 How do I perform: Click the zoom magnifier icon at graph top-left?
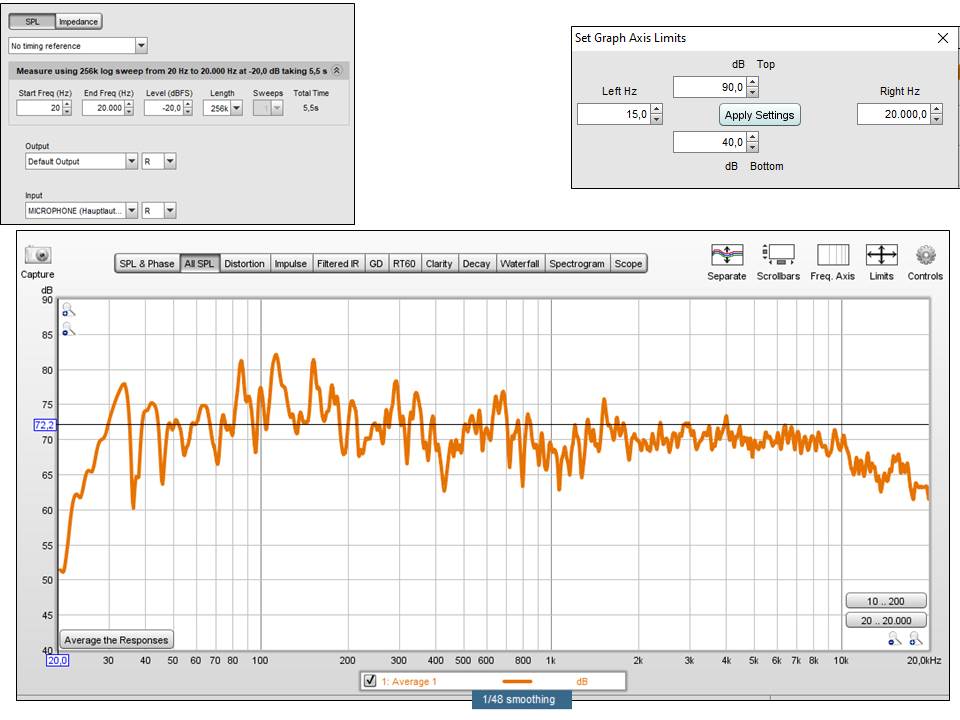point(68,311)
